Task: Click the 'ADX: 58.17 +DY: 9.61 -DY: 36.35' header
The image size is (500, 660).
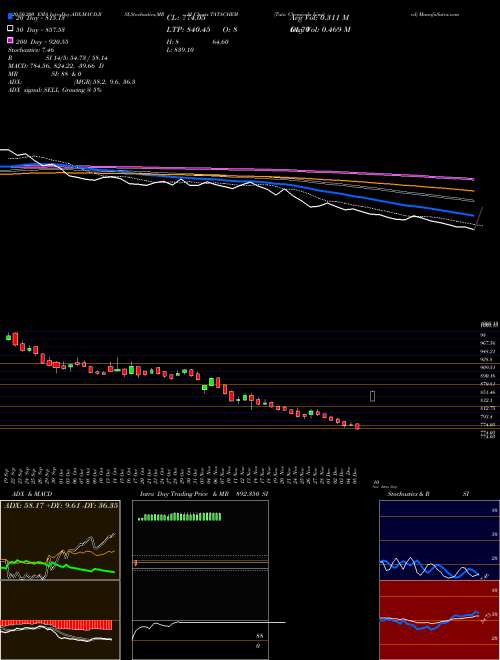Action: 61,505
